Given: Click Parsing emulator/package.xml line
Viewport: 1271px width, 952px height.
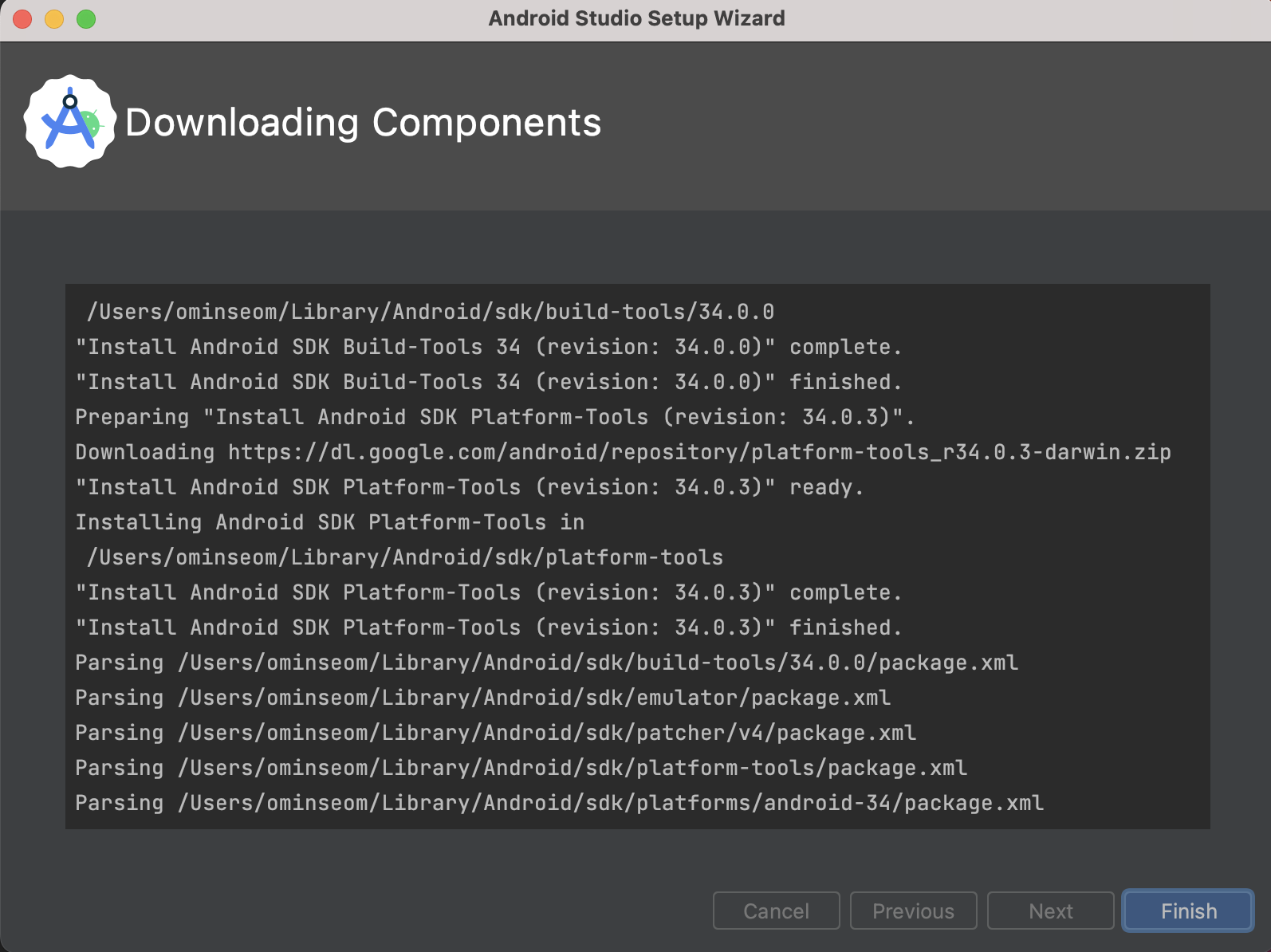Looking at the screenshot, I should tap(483, 698).
